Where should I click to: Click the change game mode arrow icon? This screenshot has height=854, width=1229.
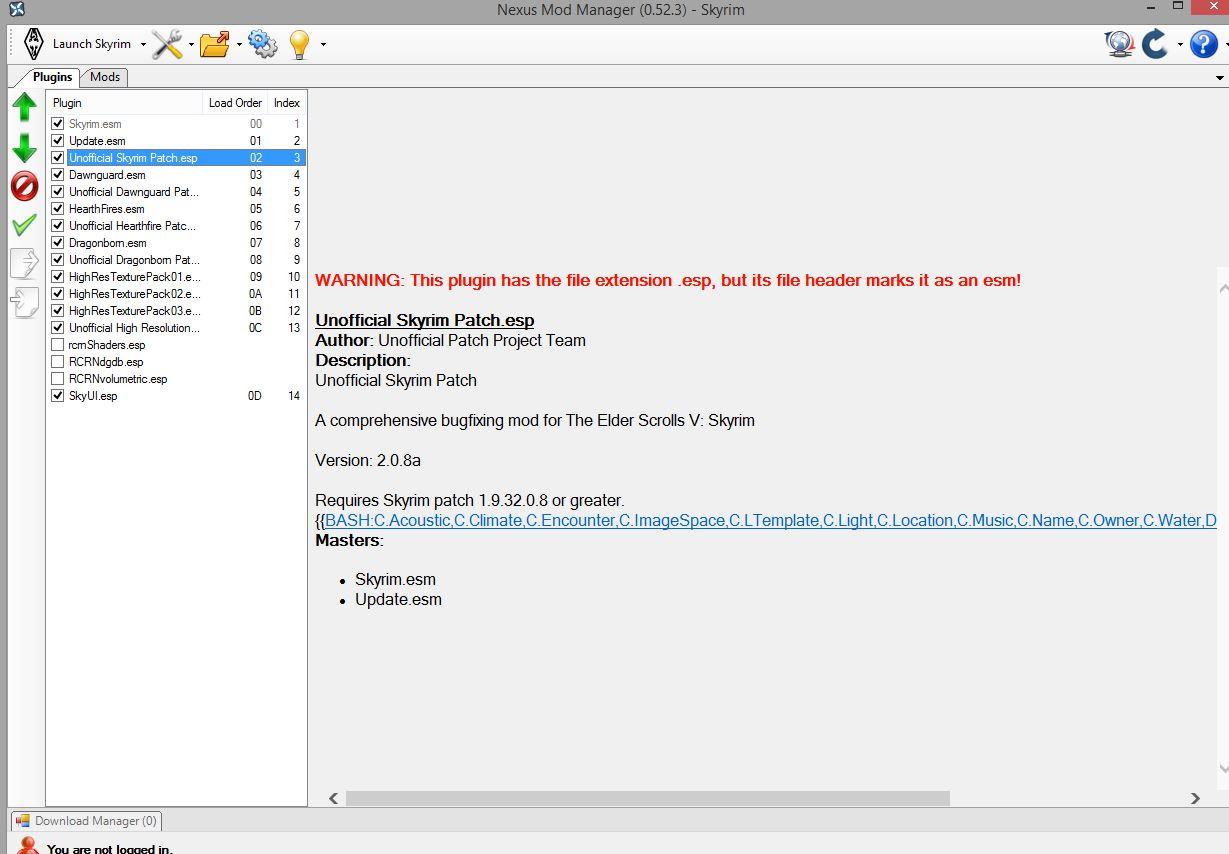(x=1156, y=44)
